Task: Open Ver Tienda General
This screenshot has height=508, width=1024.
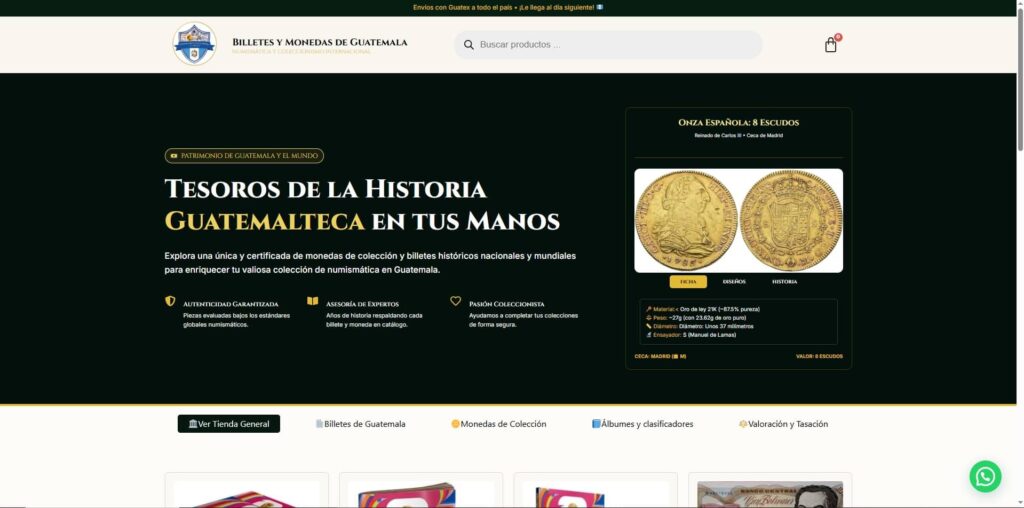Action: pos(229,424)
